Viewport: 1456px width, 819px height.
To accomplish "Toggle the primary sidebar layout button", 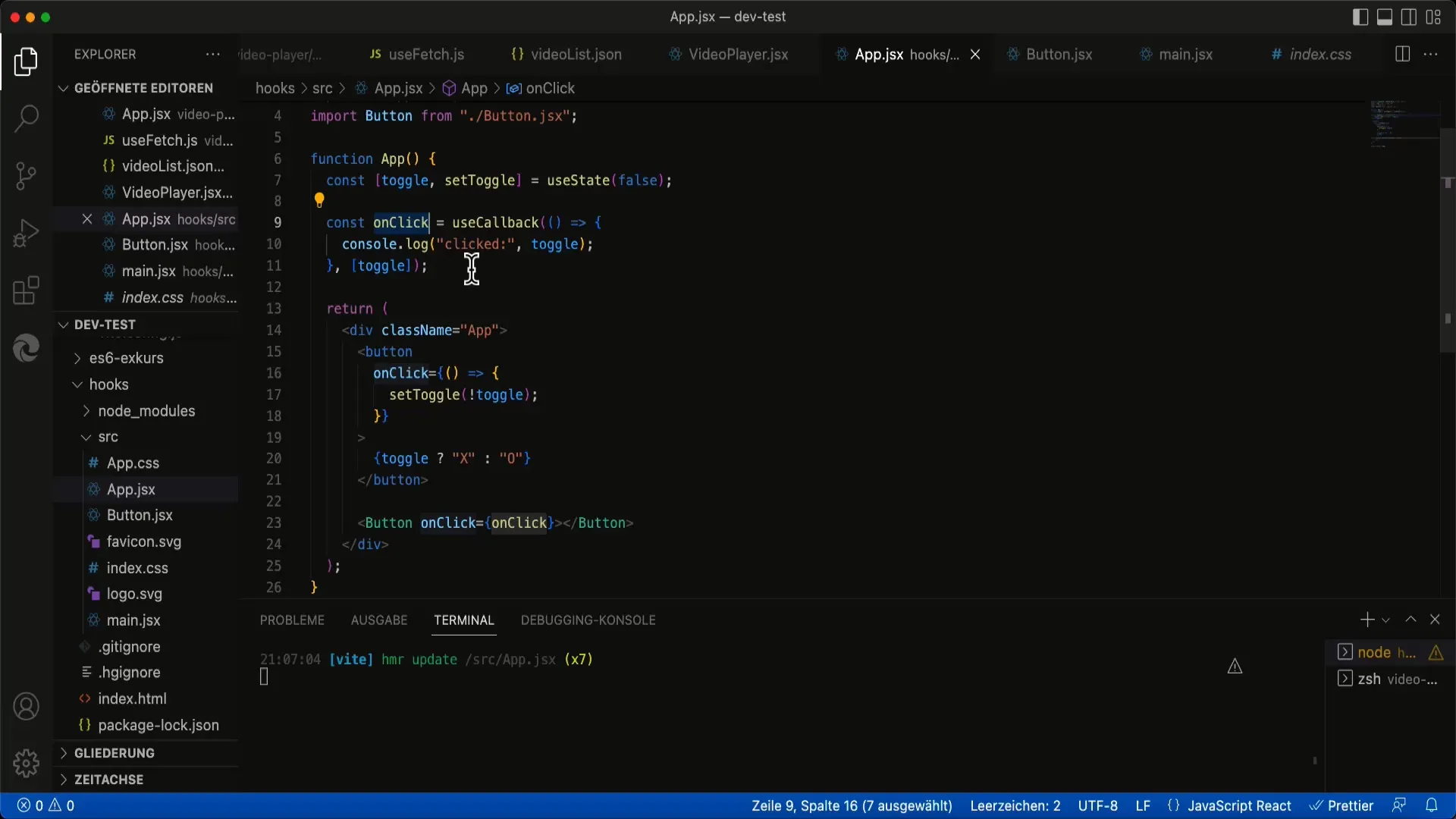I will coord(1360,17).
